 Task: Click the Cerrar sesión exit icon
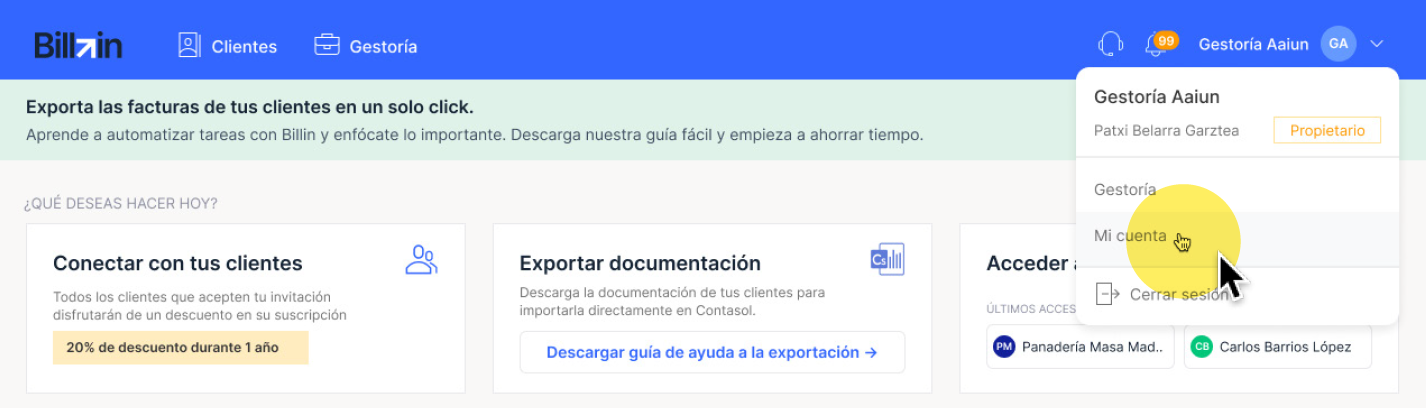click(x=1107, y=294)
